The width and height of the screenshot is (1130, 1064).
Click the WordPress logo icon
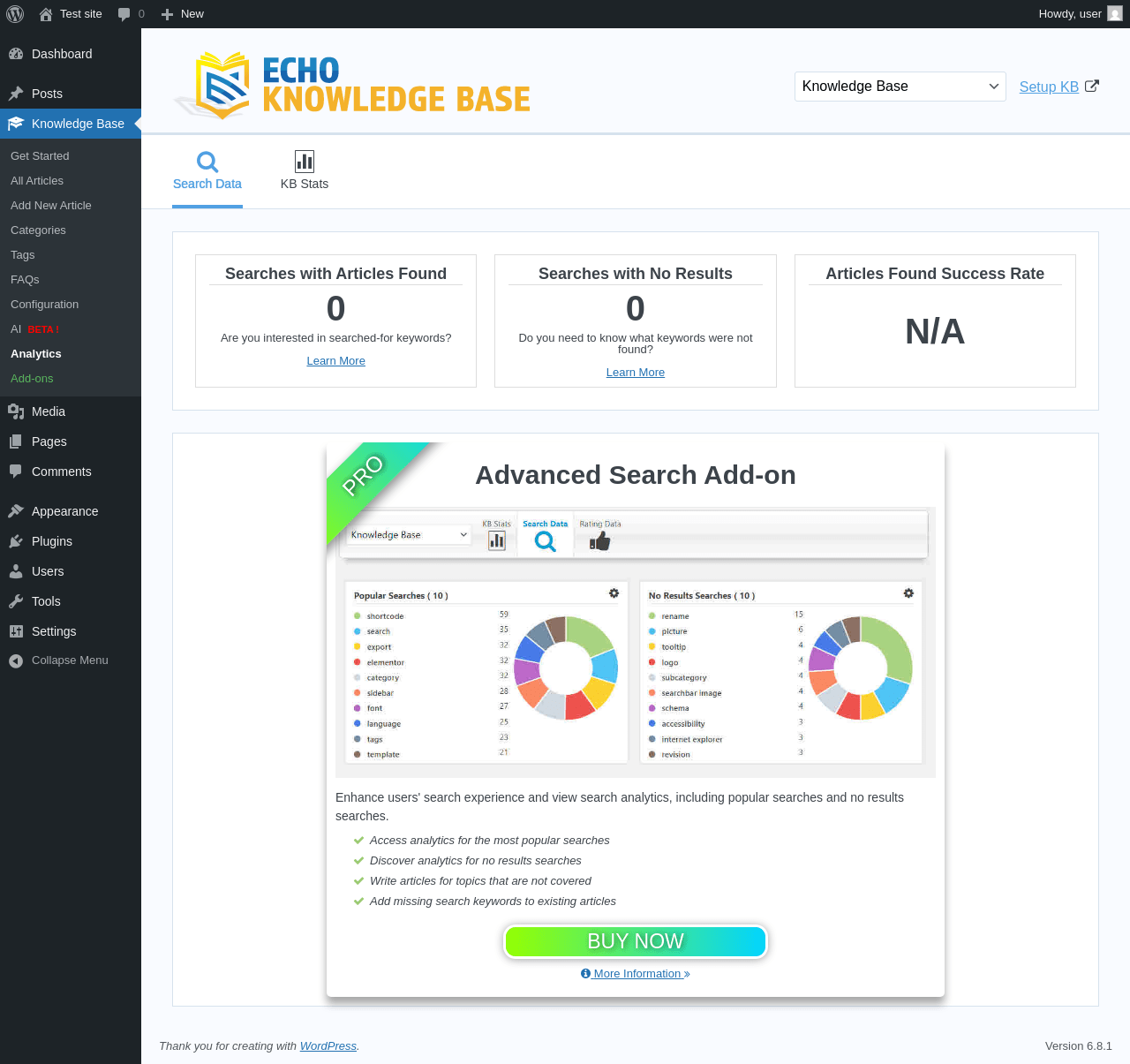pyautogui.click(x=15, y=14)
